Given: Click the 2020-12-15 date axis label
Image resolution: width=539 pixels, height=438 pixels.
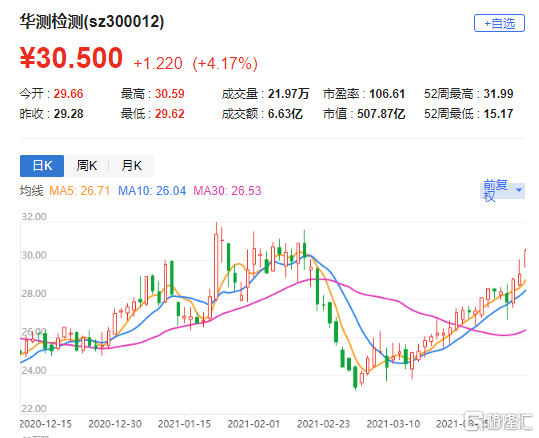Looking at the screenshot, I should [45, 424].
